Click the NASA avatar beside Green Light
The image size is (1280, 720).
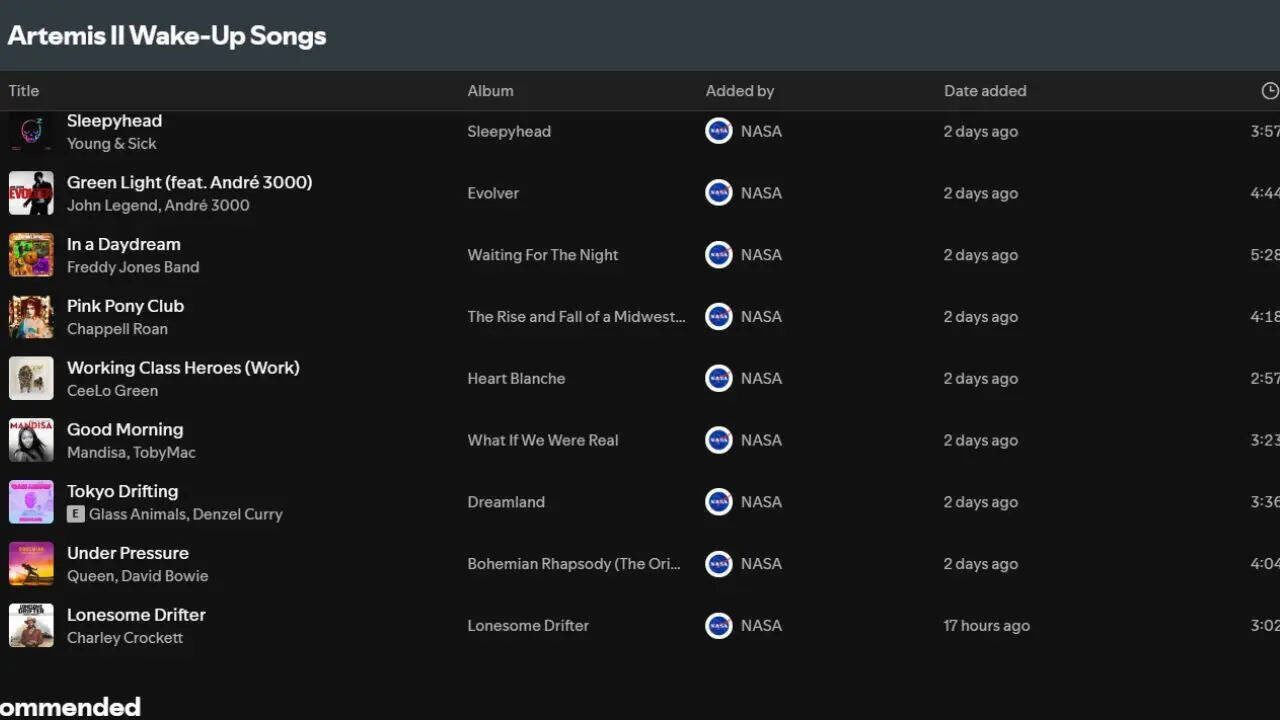tap(718, 192)
